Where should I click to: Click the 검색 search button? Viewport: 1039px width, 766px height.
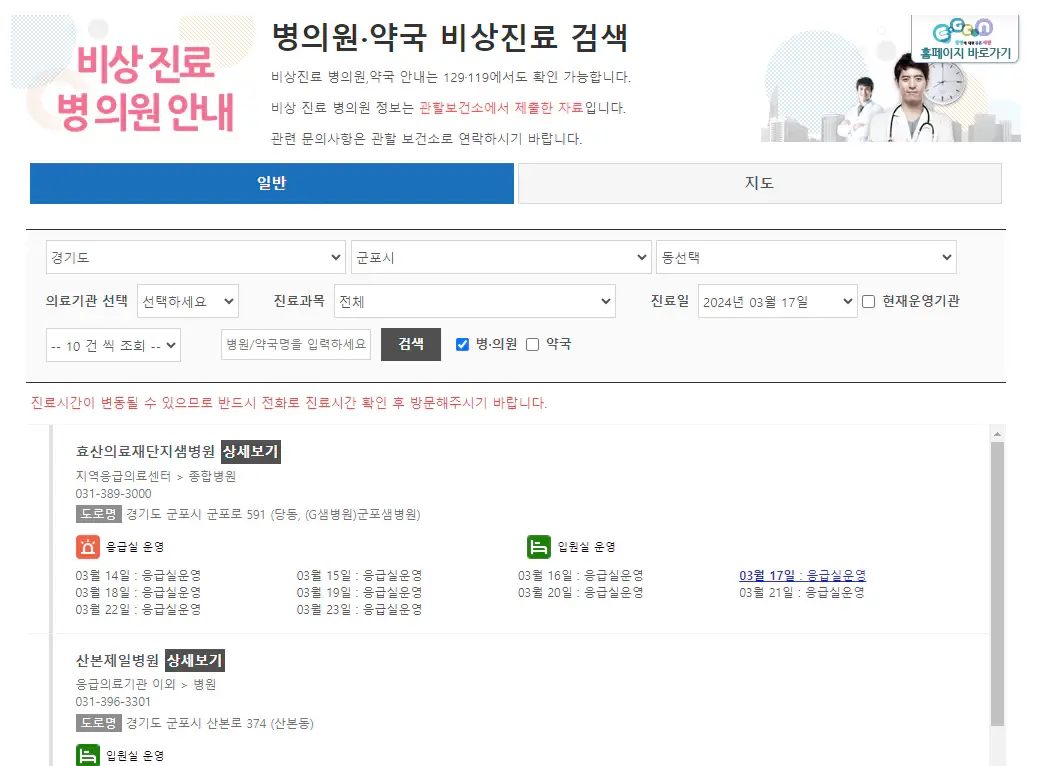[413, 344]
